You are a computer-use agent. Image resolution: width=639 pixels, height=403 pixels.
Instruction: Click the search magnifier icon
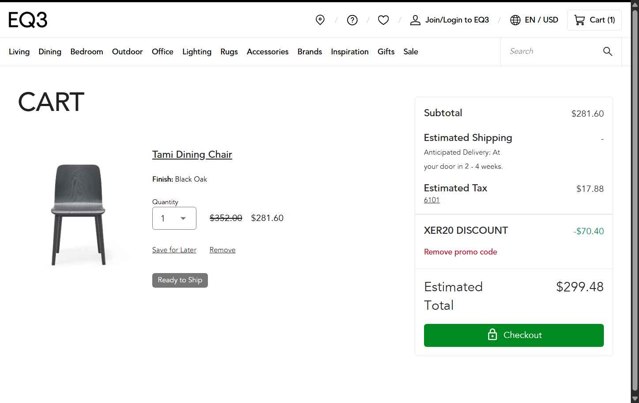click(607, 51)
